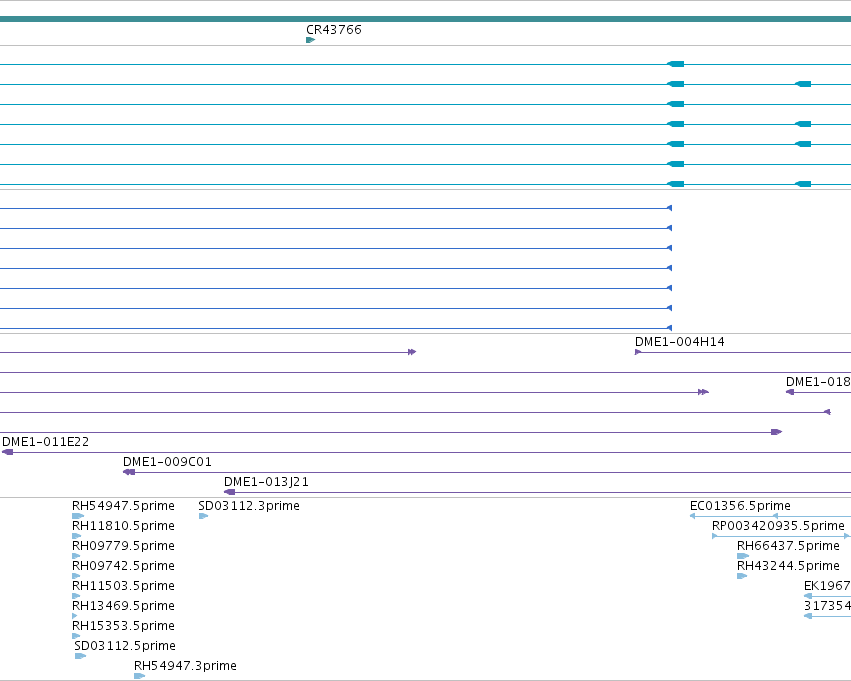This screenshot has height=681, width=851.
Task: Select the arrow glyph beneath DME1-011E22
Action: 8,452
